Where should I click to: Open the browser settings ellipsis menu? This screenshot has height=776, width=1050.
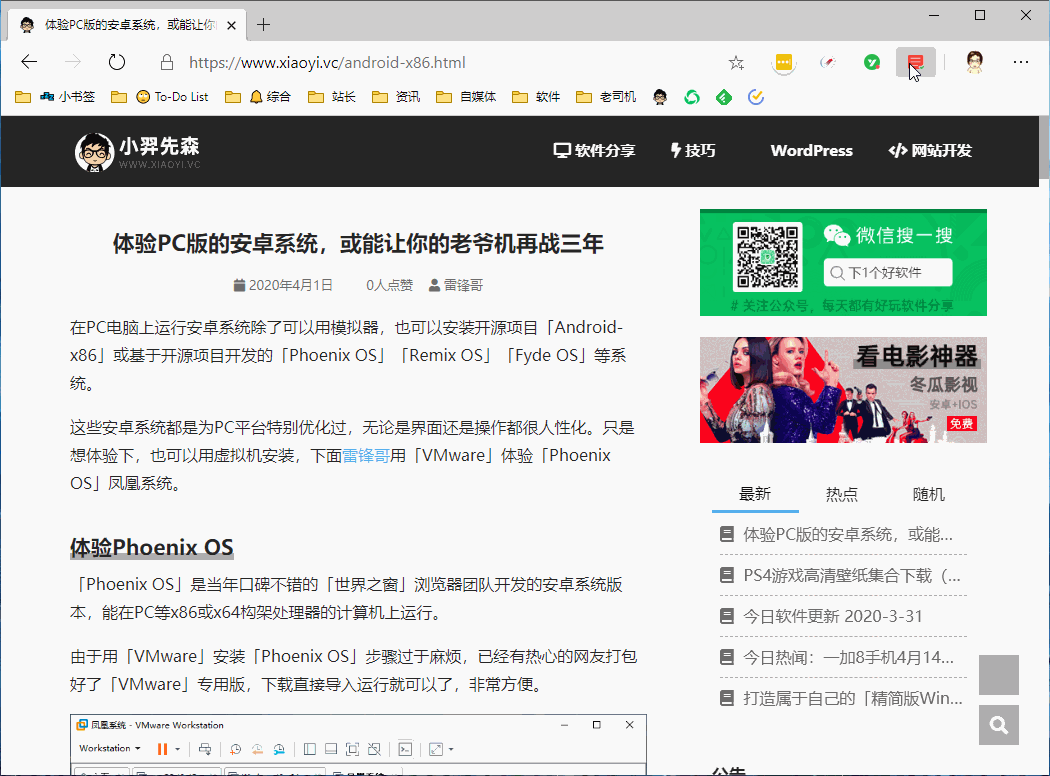1021,63
